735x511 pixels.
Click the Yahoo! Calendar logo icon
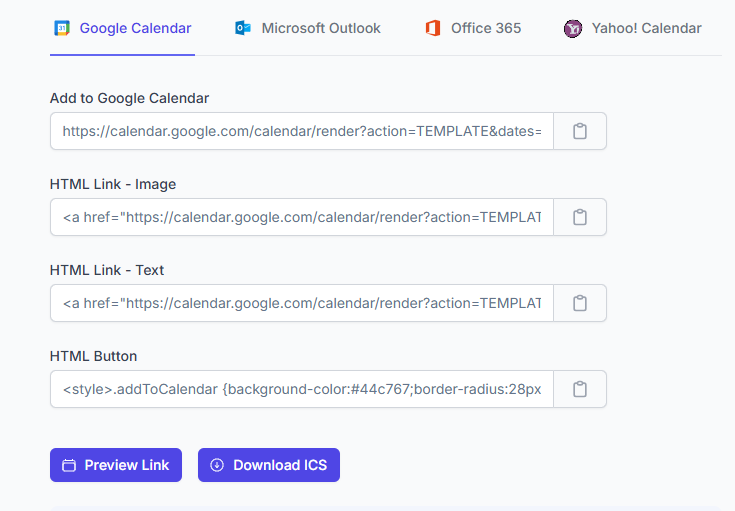(573, 28)
